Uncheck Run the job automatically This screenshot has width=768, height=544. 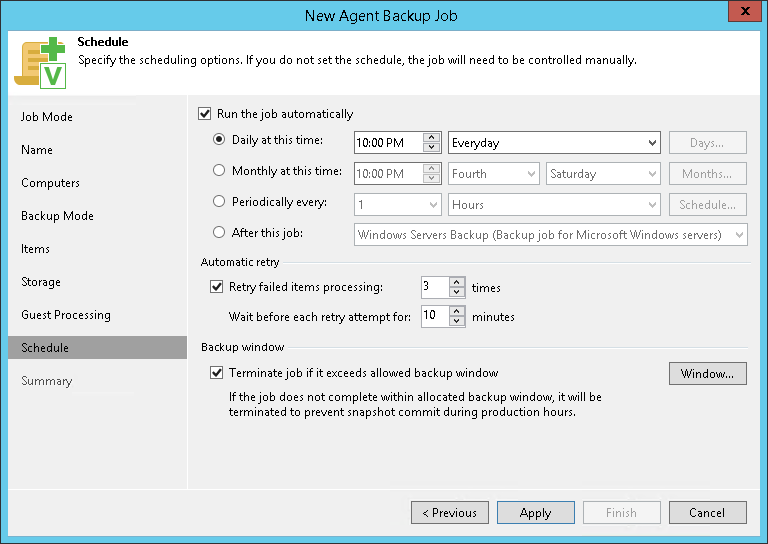point(206,114)
